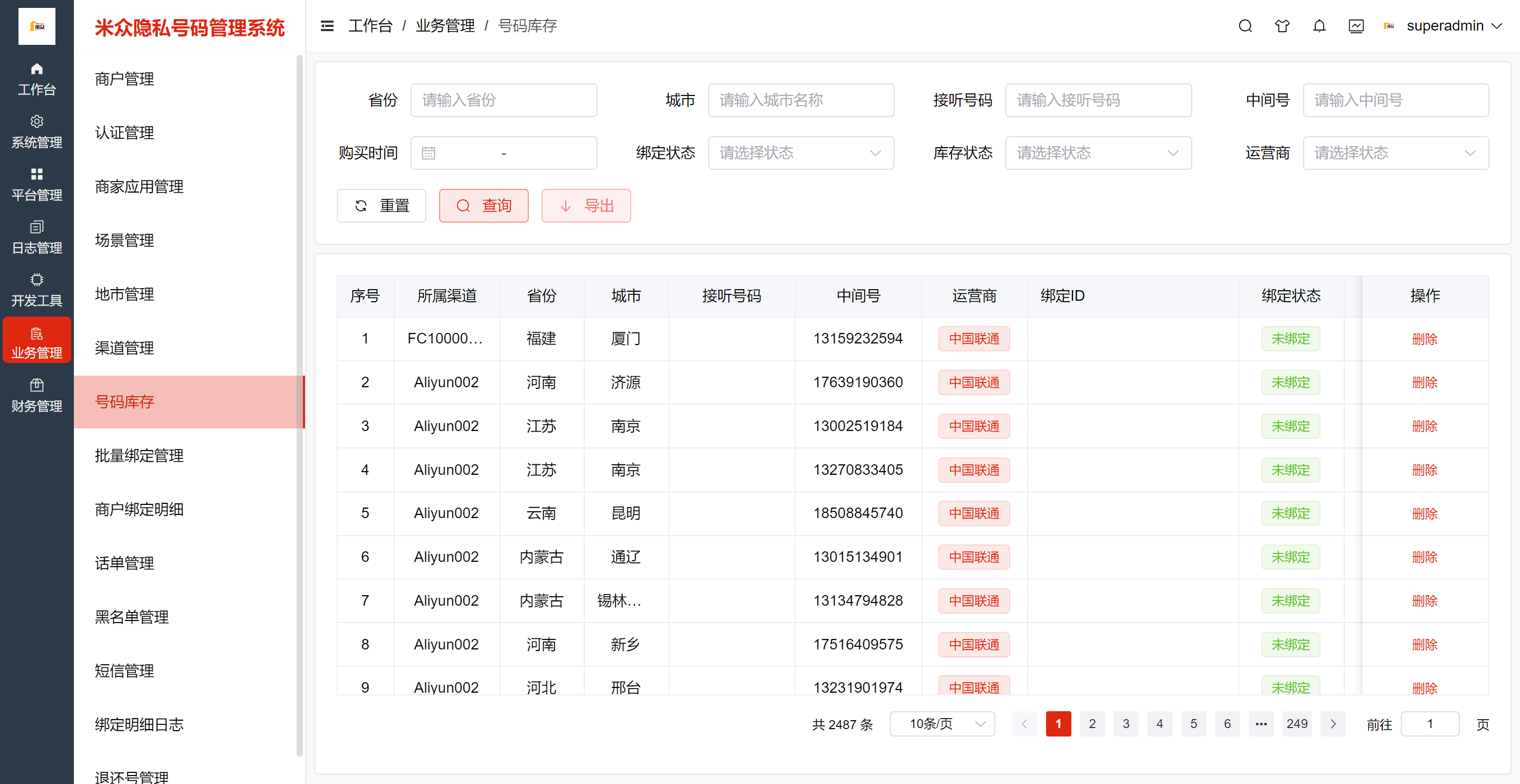
Task: Click 中国联通 tag in row 3
Action: click(974, 426)
